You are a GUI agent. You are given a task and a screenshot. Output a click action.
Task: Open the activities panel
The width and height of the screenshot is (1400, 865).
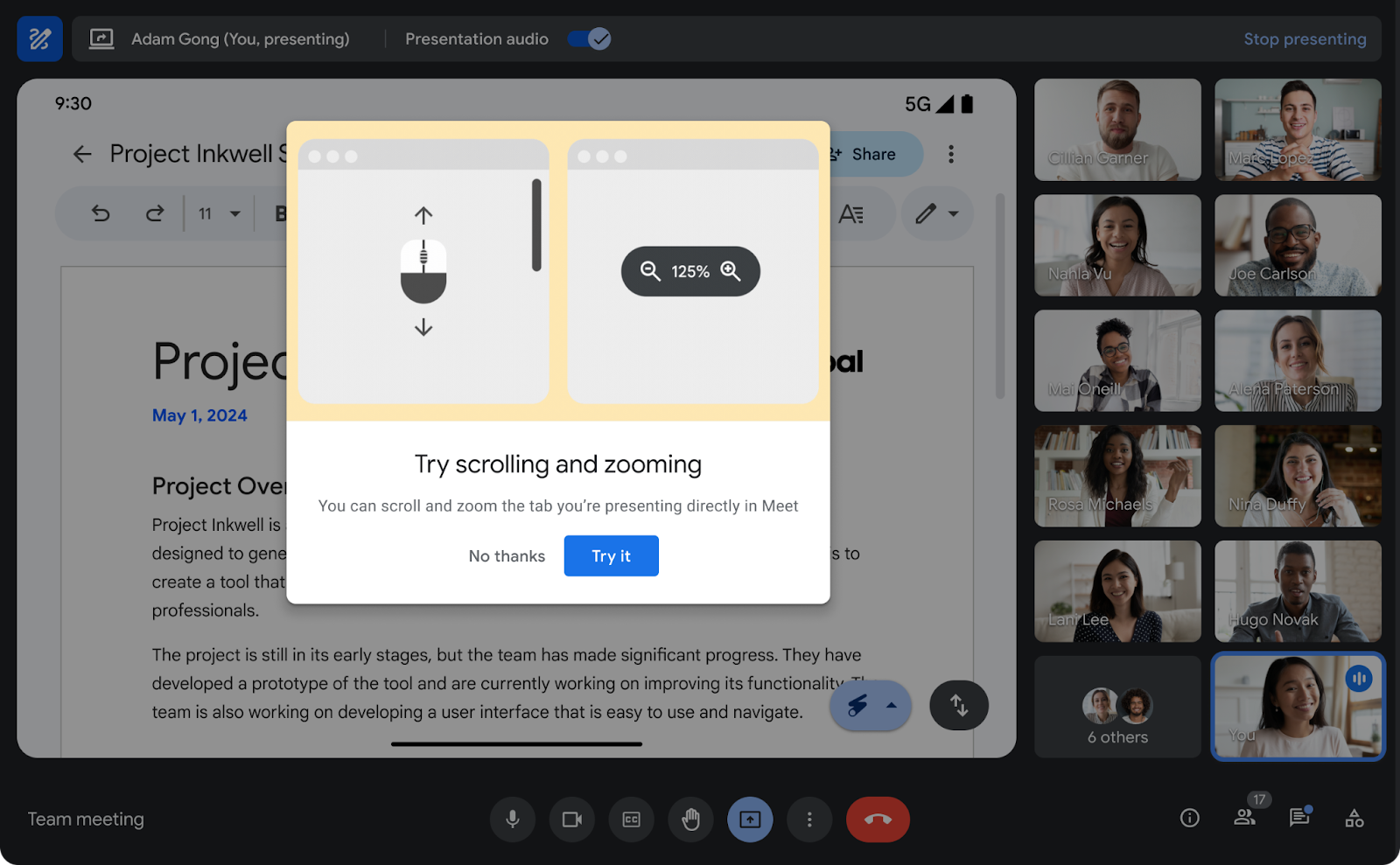[1354, 820]
